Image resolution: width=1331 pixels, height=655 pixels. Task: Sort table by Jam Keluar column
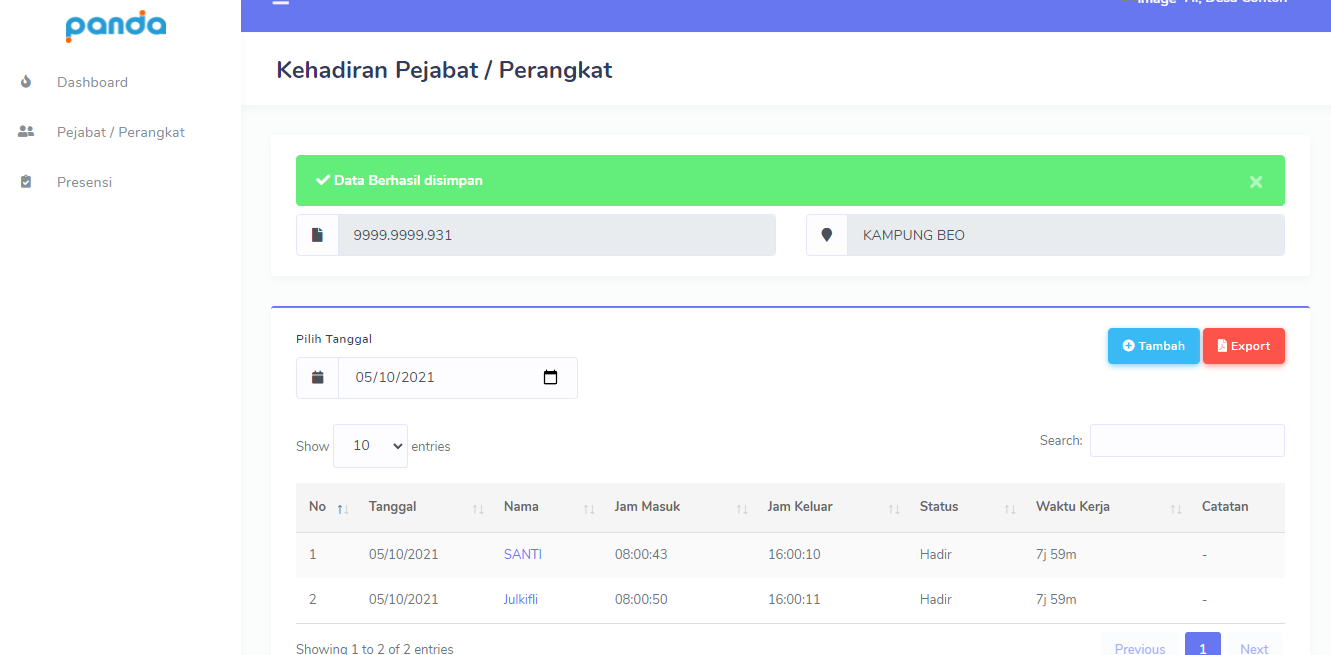click(x=832, y=507)
